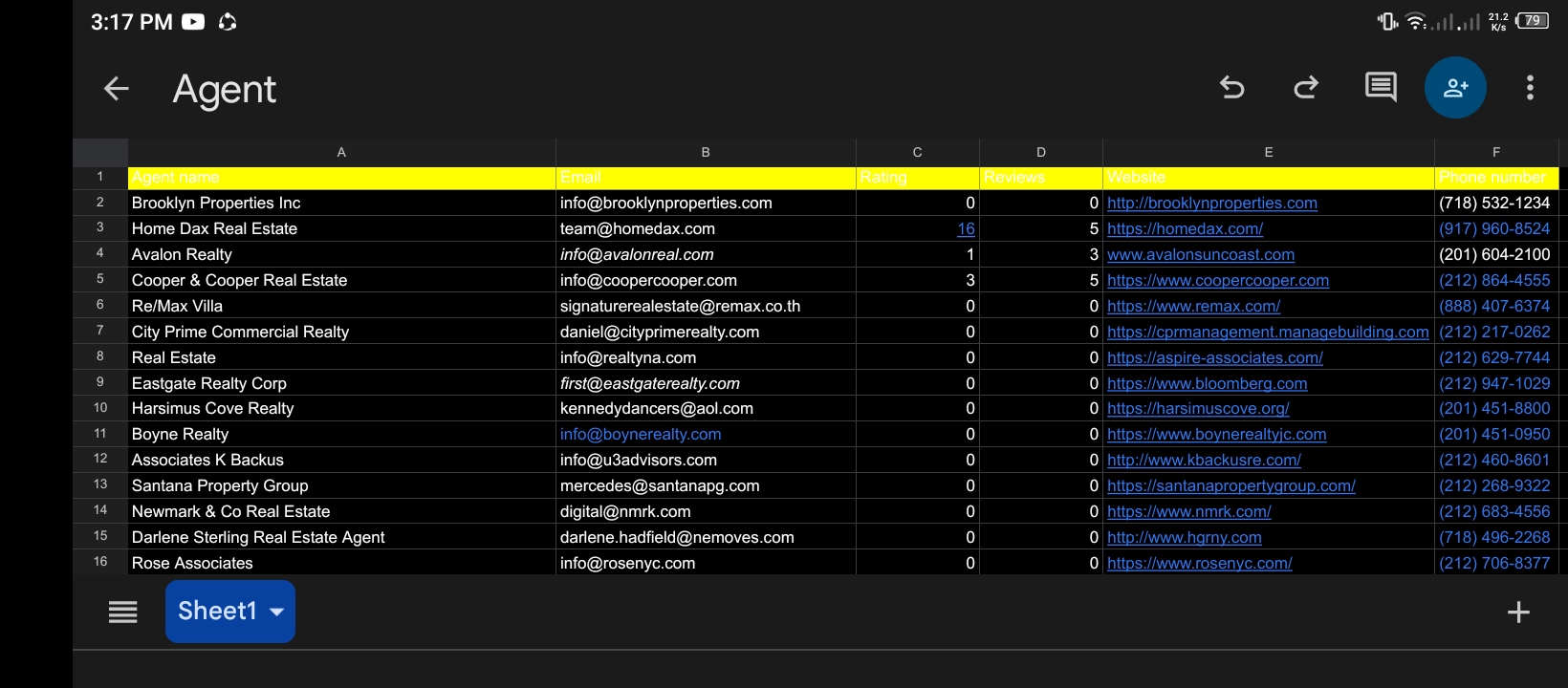Viewport: 1568px width, 688px height.
Task: Open the comments panel
Action: (x=1380, y=88)
